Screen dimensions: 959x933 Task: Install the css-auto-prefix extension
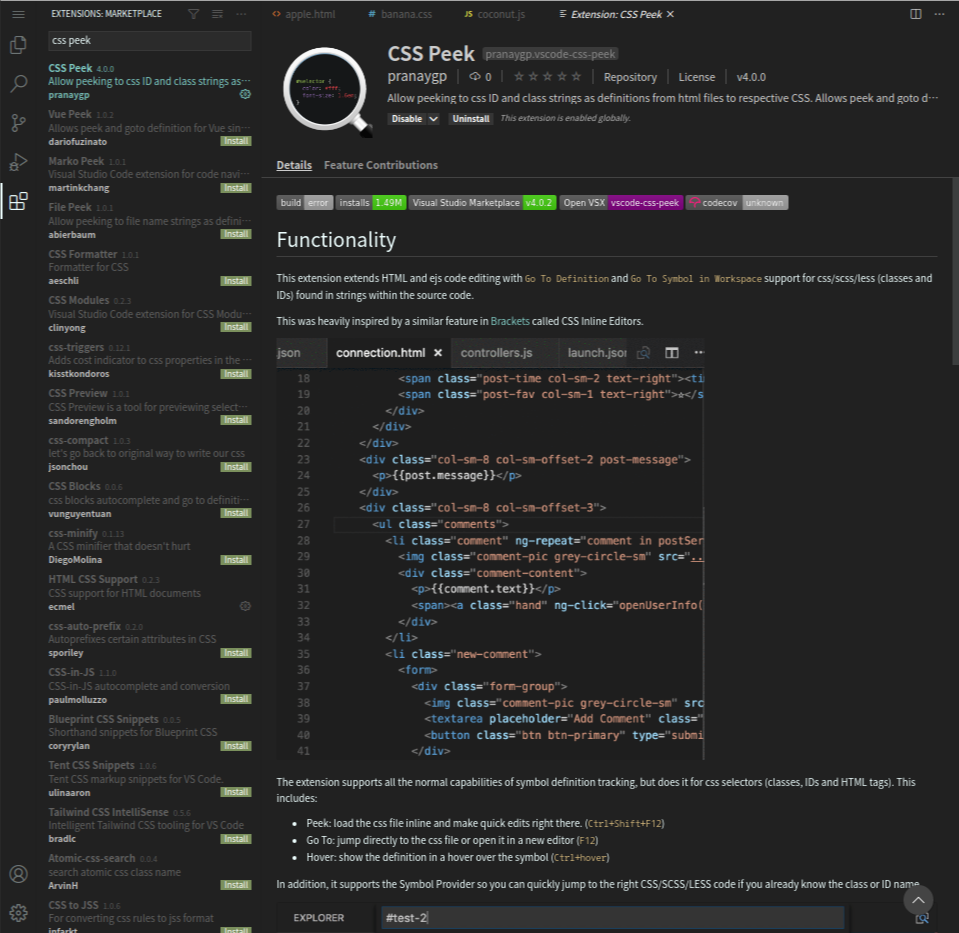pyautogui.click(x=235, y=653)
